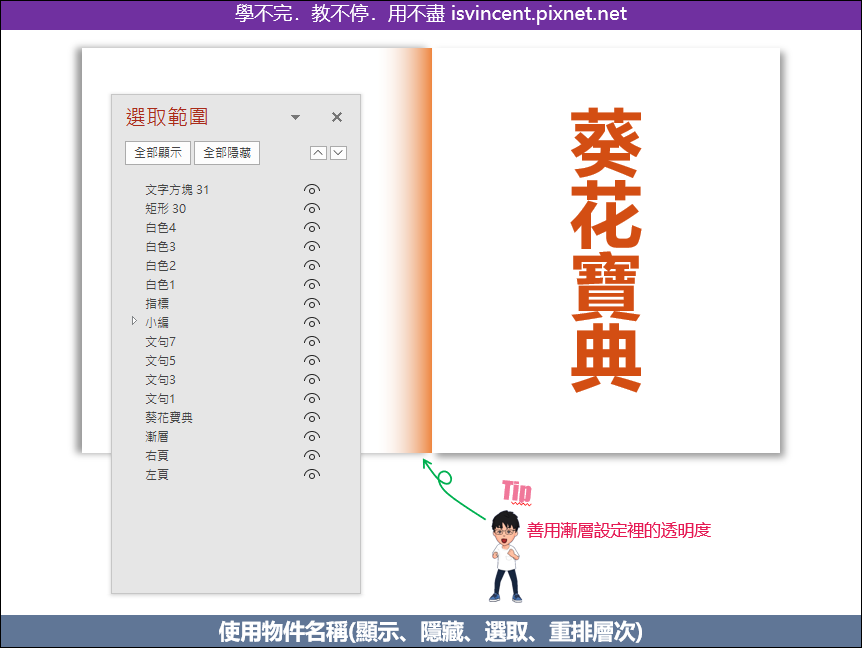Screen dimensions: 862x648
Task: Click the orange gradient spine shape
Action: point(407,251)
